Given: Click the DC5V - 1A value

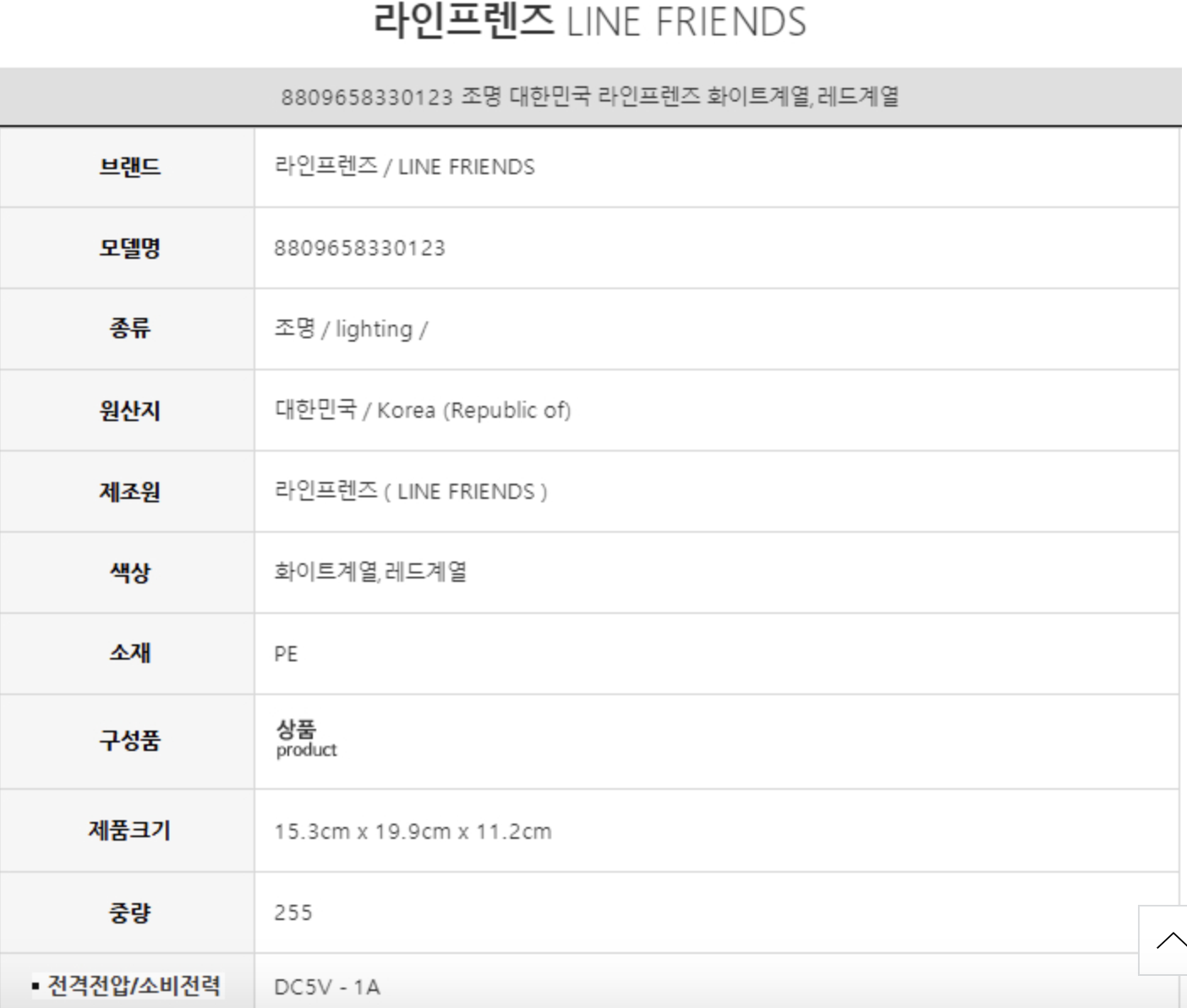Looking at the screenshot, I should (x=327, y=987).
